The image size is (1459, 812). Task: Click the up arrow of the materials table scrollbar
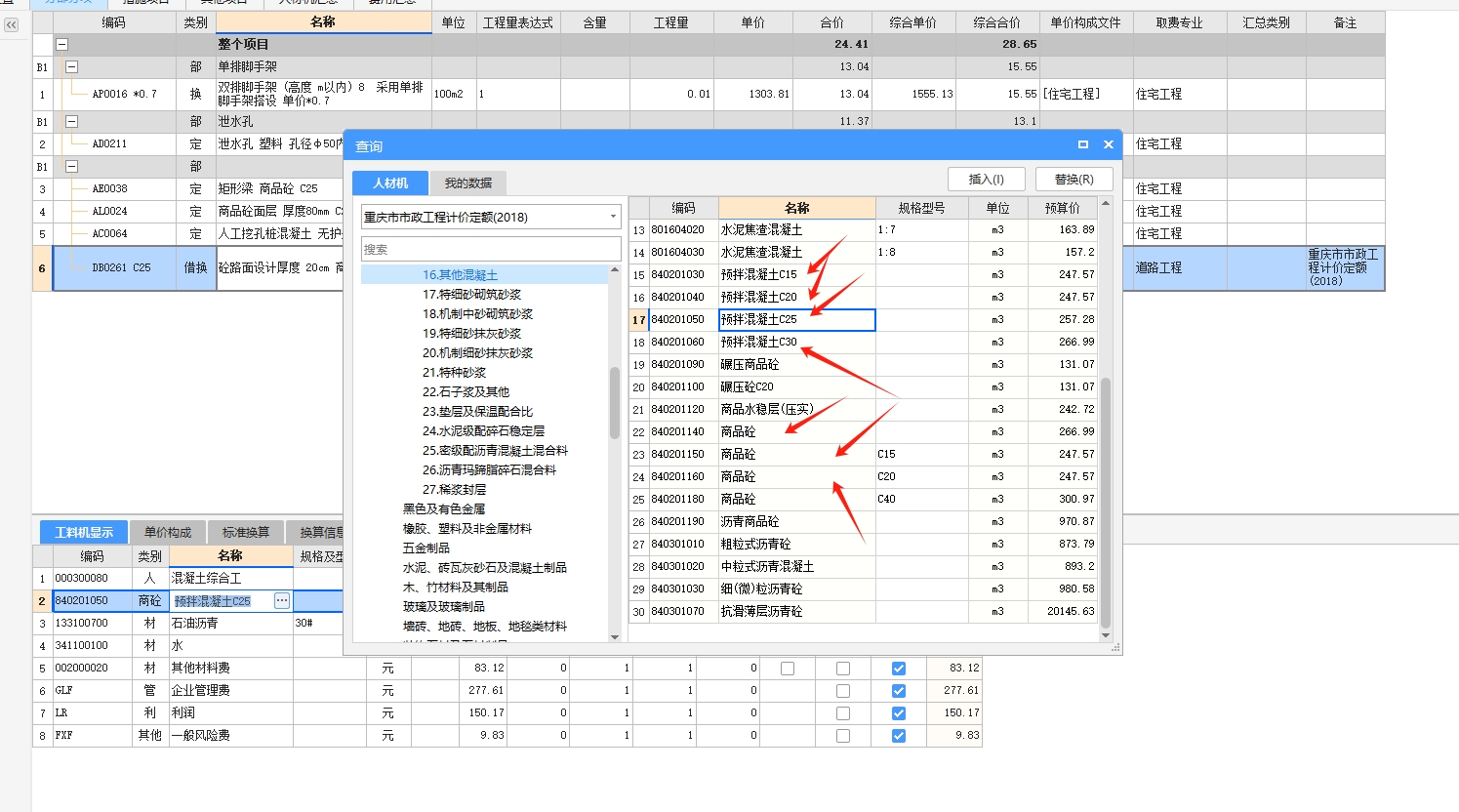point(1106,203)
